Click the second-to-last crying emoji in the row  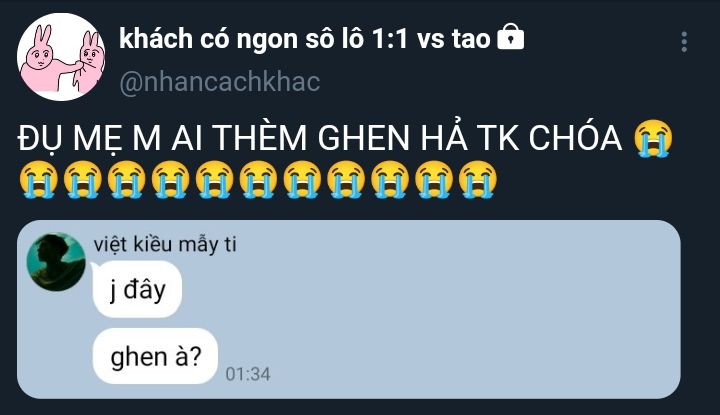tap(434, 179)
